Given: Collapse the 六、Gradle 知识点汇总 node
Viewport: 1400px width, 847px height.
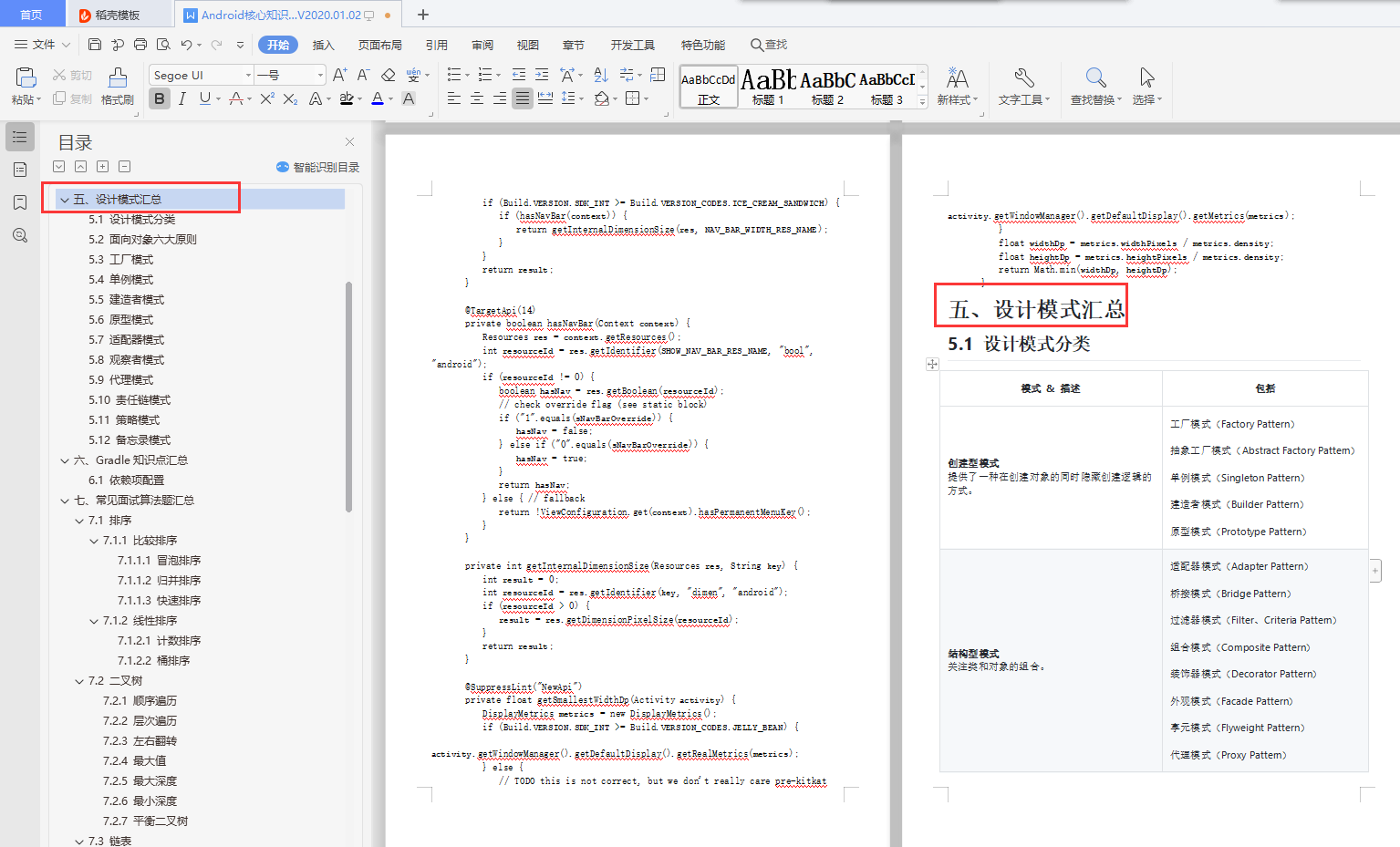Looking at the screenshot, I should [65, 460].
